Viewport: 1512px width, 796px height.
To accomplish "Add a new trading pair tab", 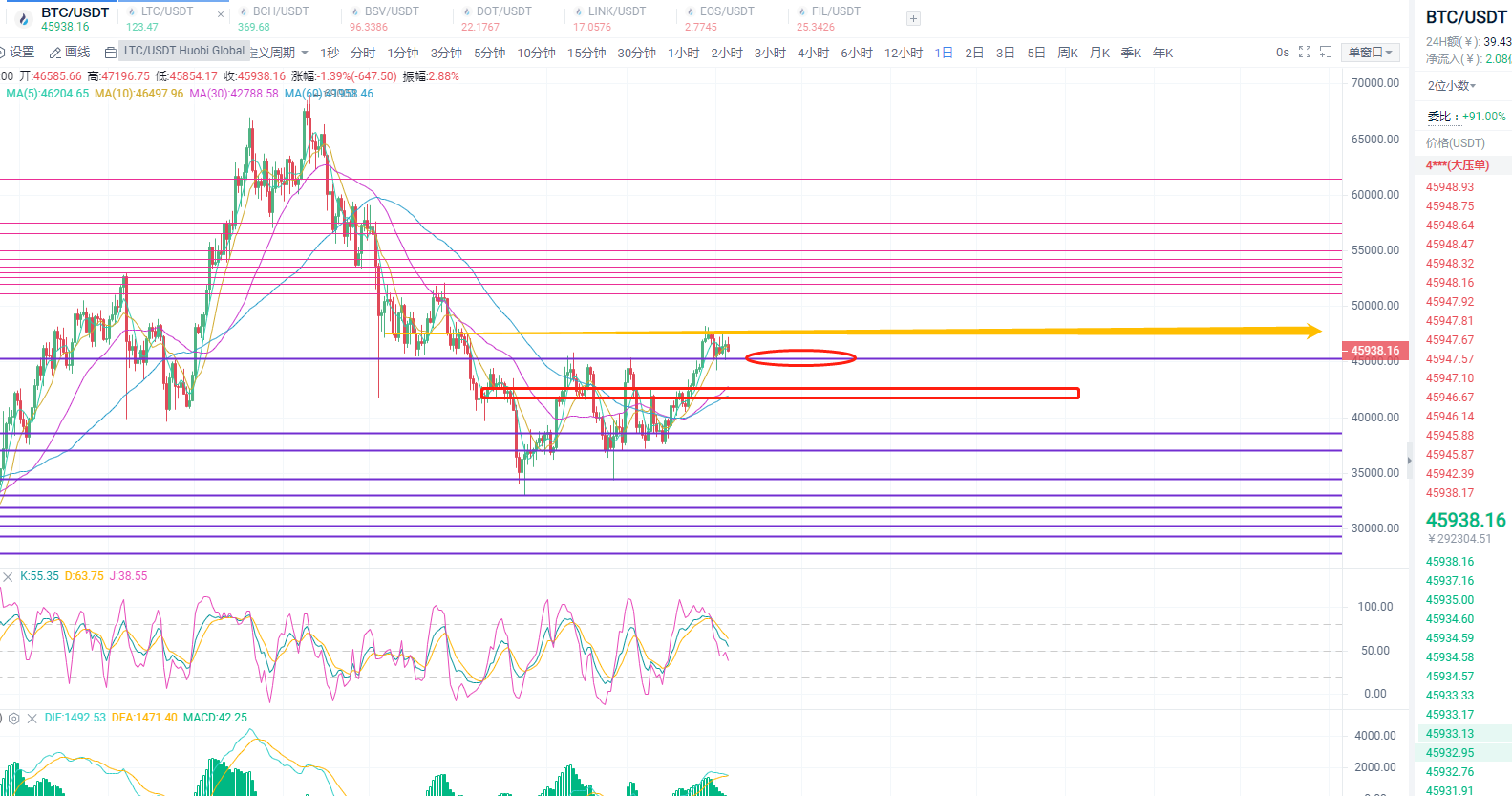I will coord(913,18).
